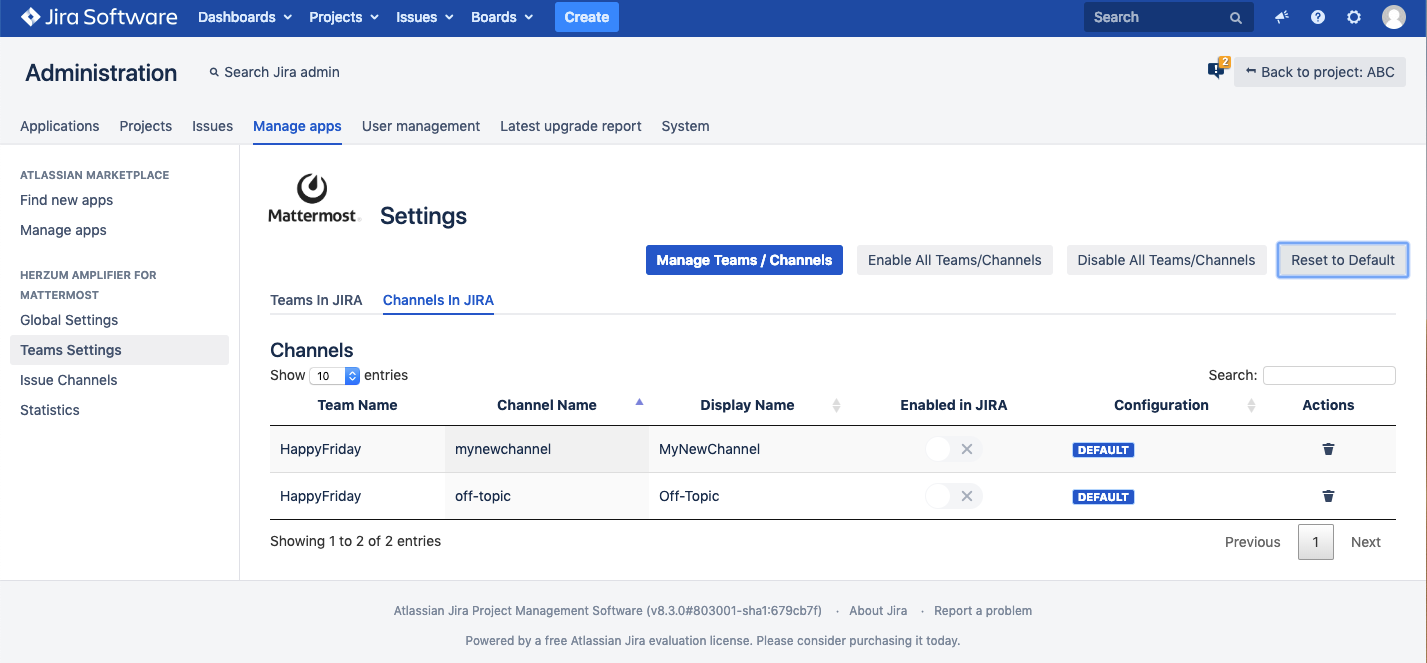The height and width of the screenshot is (663, 1427).
Task: Click the feedback notification icon with badge
Action: pos(1216,70)
